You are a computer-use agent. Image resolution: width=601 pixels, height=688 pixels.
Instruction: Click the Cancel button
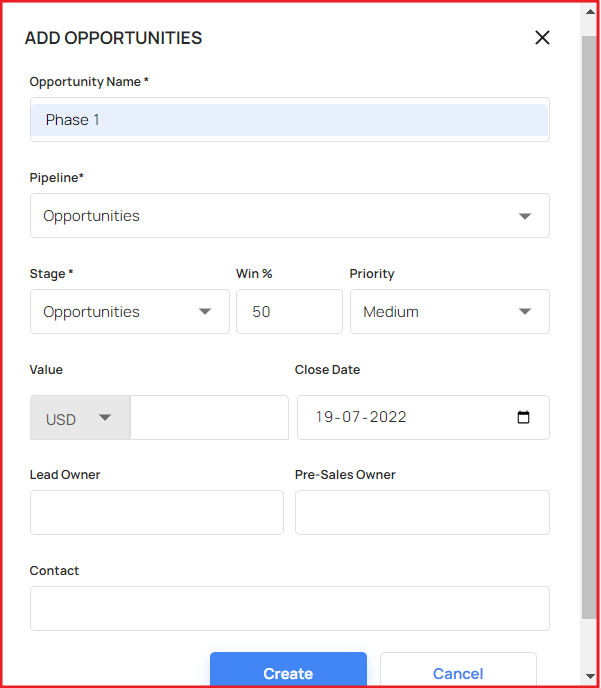(458, 670)
